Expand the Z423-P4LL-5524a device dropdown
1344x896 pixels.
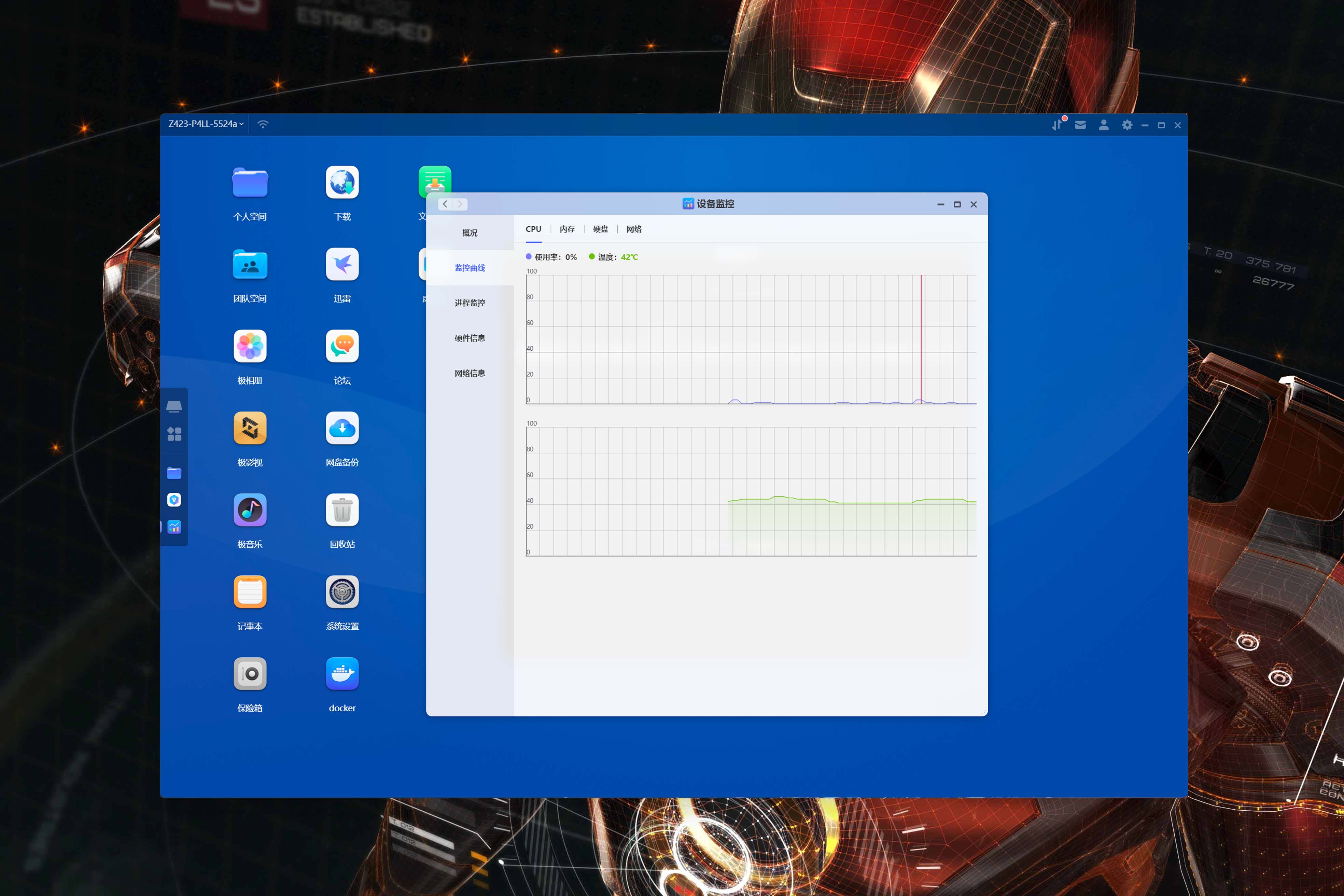(x=206, y=124)
